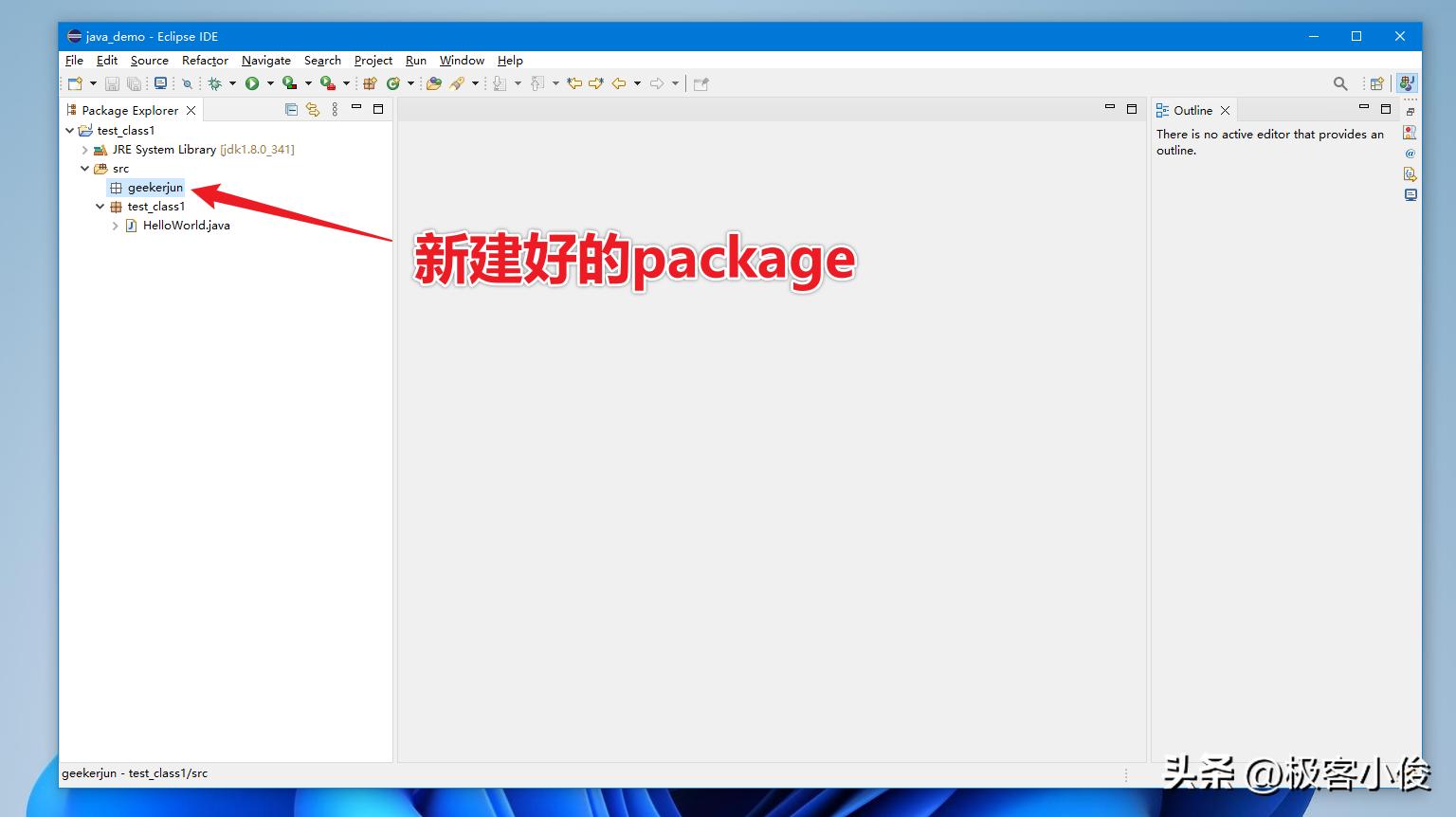Switch to the Java perspective icon at top right
This screenshot has height=817, width=1456.
coord(1407,82)
